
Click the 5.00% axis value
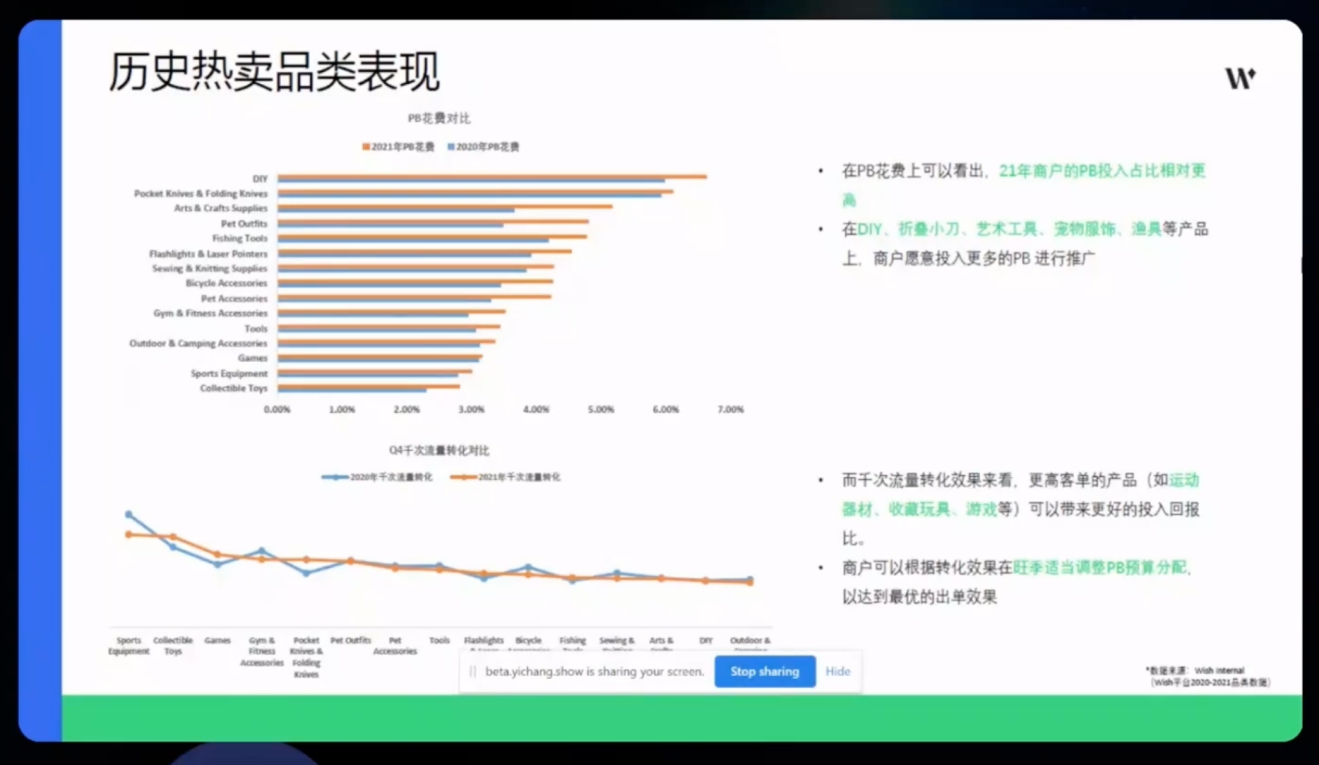pos(601,410)
